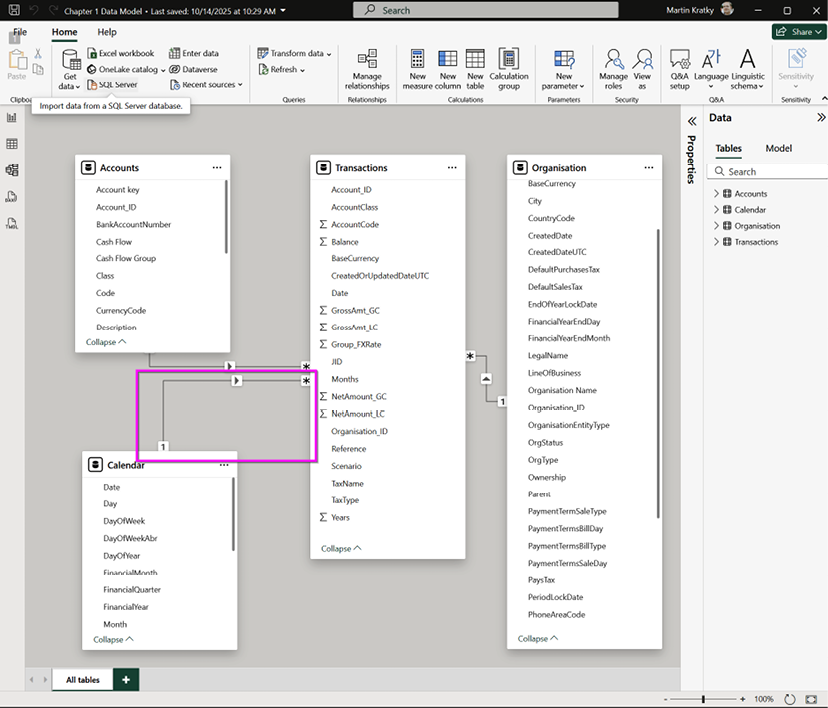Collapse the Organisation table card
Image resolution: width=828 pixels, height=708 pixels.
pyautogui.click(x=538, y=638)
